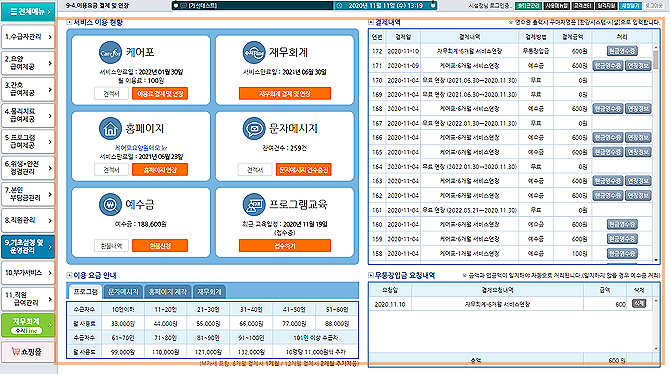
Task: Click the 2020.11.10 date cell in deposit table
Action: [x=390, y=304]
